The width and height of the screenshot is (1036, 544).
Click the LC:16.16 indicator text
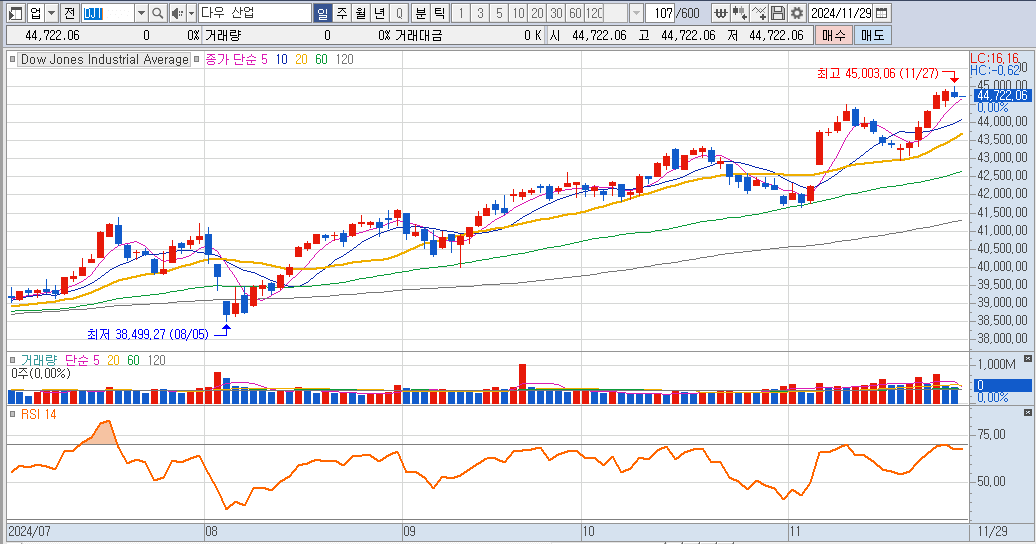994,59
